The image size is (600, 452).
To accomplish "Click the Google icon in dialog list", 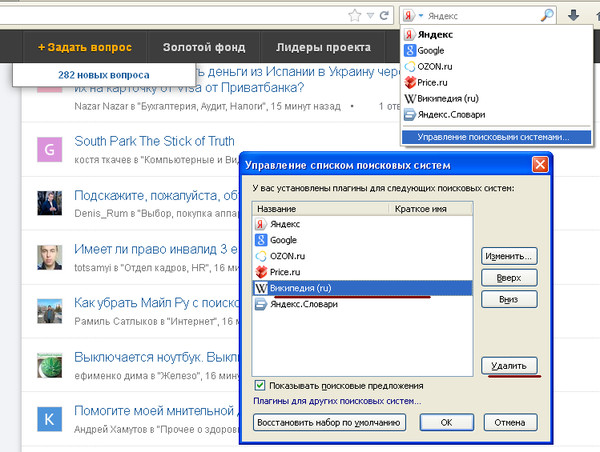I will pyautogui.click(x=261, y=240).
